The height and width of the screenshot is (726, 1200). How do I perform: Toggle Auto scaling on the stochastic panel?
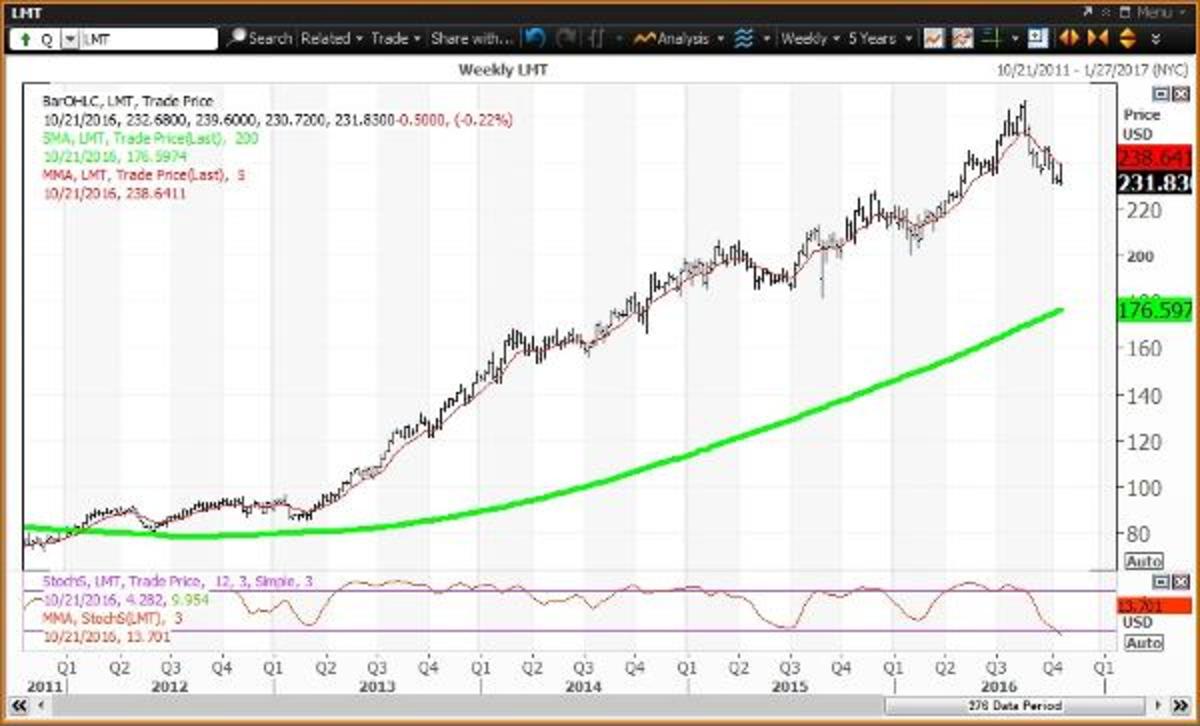coord(1145,642)
